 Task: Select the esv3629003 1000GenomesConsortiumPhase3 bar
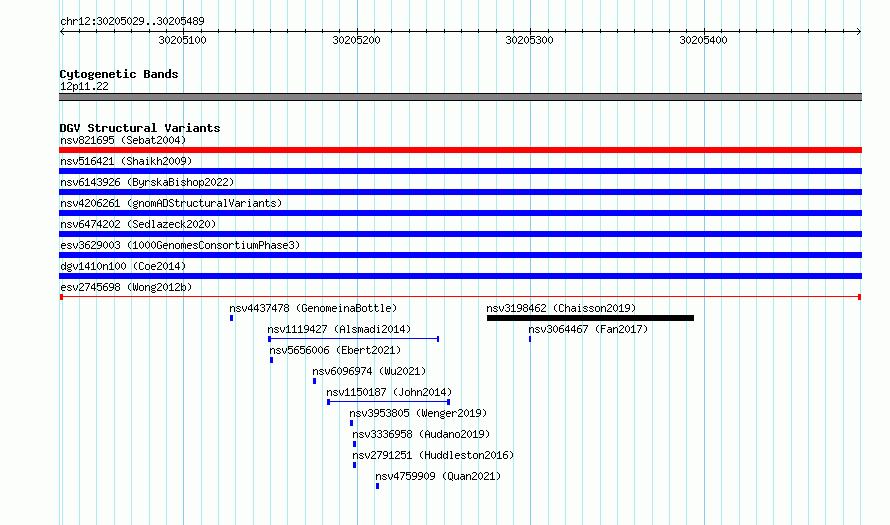tap(460, 255)
